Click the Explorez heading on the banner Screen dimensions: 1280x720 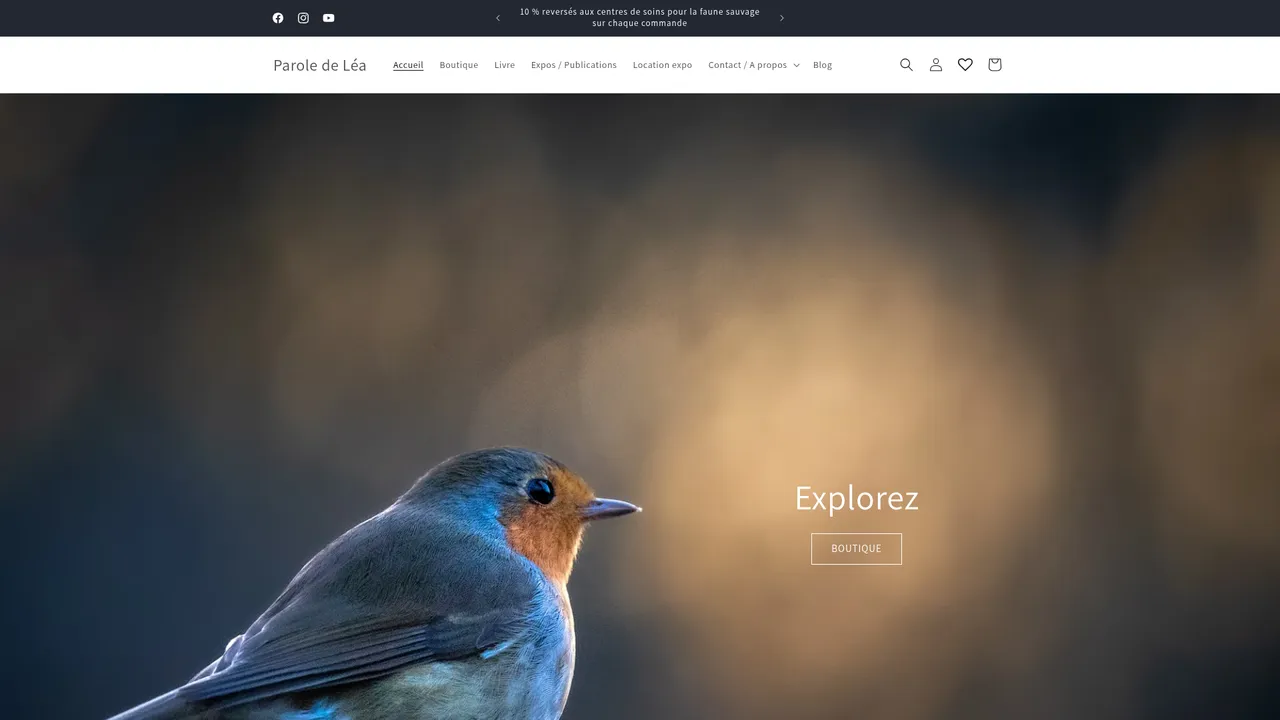point(856,498)
